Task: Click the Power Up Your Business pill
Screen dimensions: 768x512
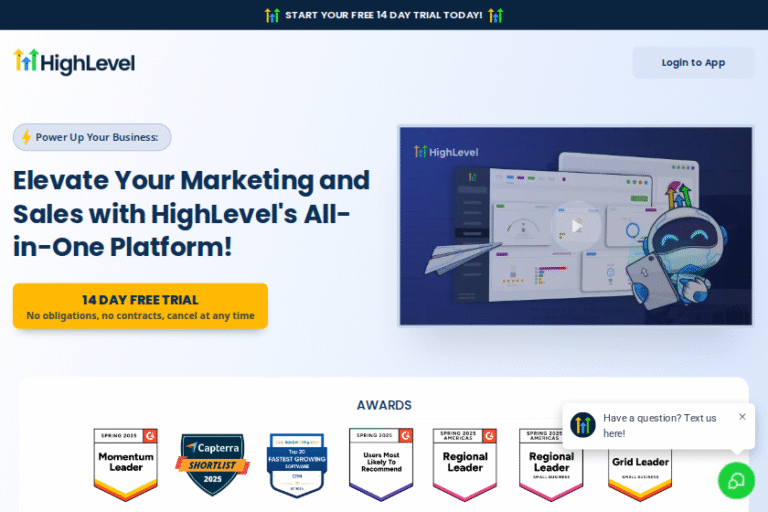Action: pos(92,137)
